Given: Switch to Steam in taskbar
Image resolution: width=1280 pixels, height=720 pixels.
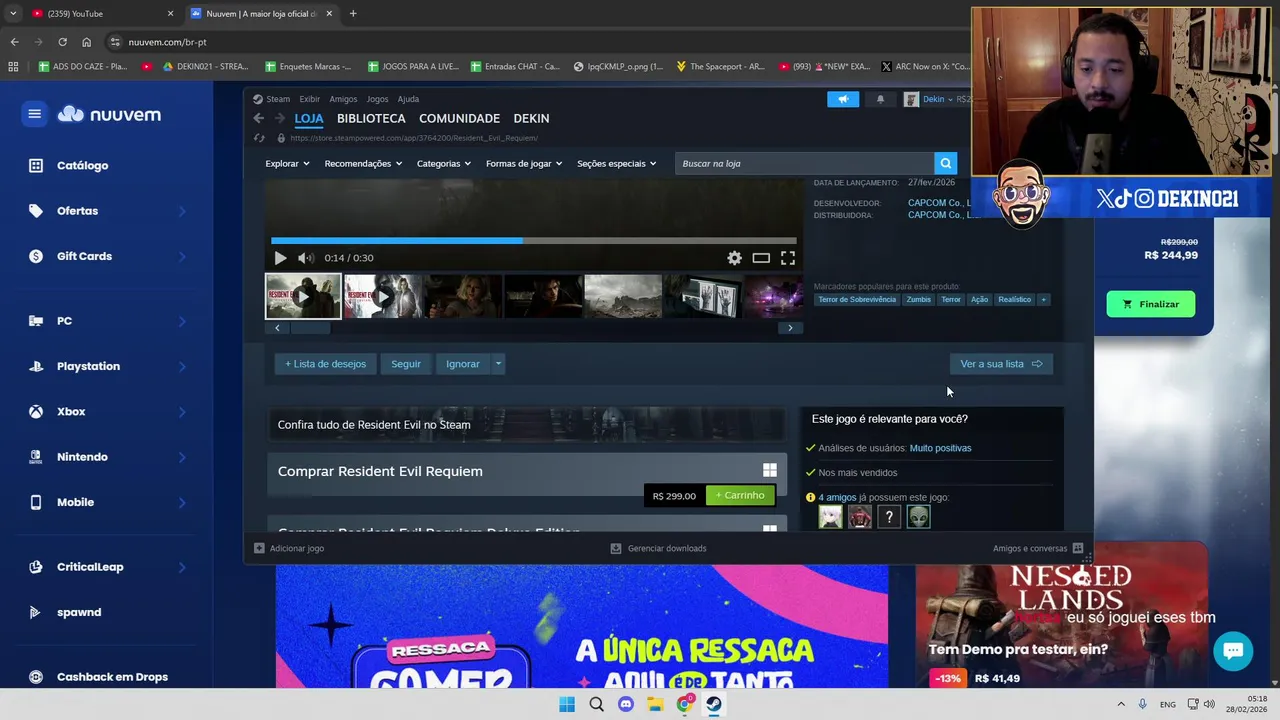Looking at the screenshot, I should tap(714, 704).
